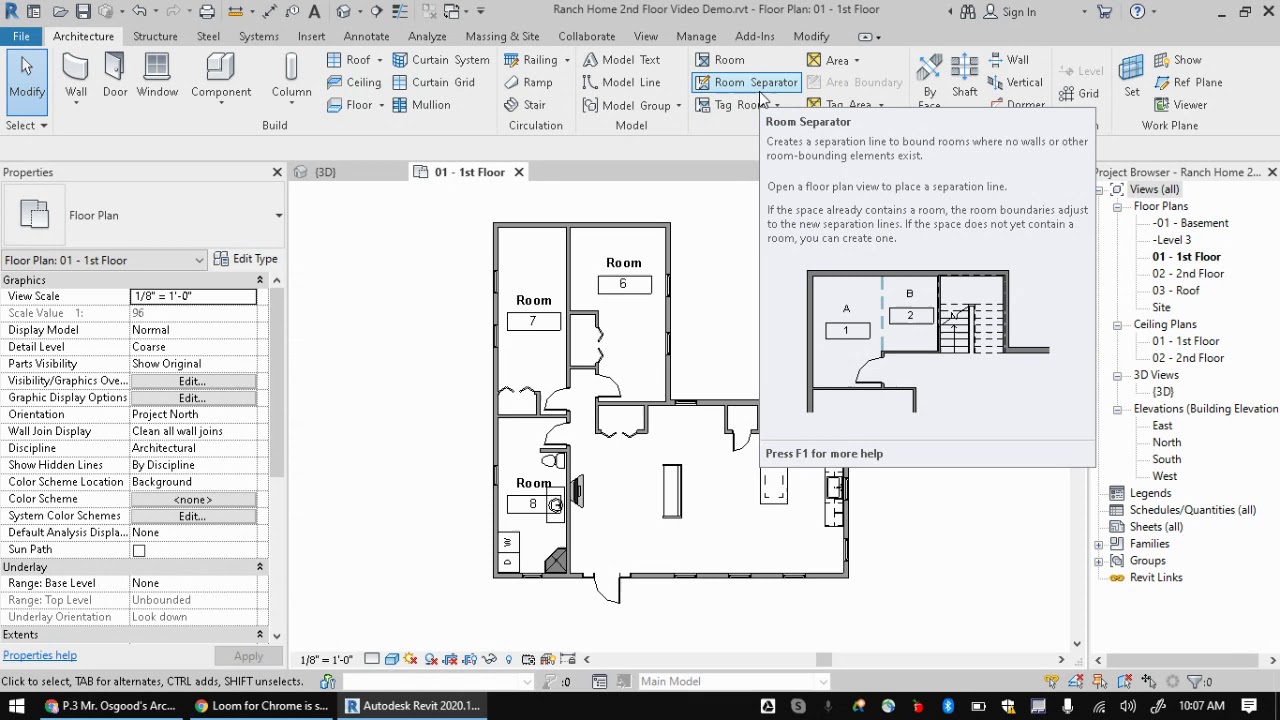Click the View Scale input field
Image resolution: width=1280 pixels, height=720 pixels.
(x=193, y=297)
